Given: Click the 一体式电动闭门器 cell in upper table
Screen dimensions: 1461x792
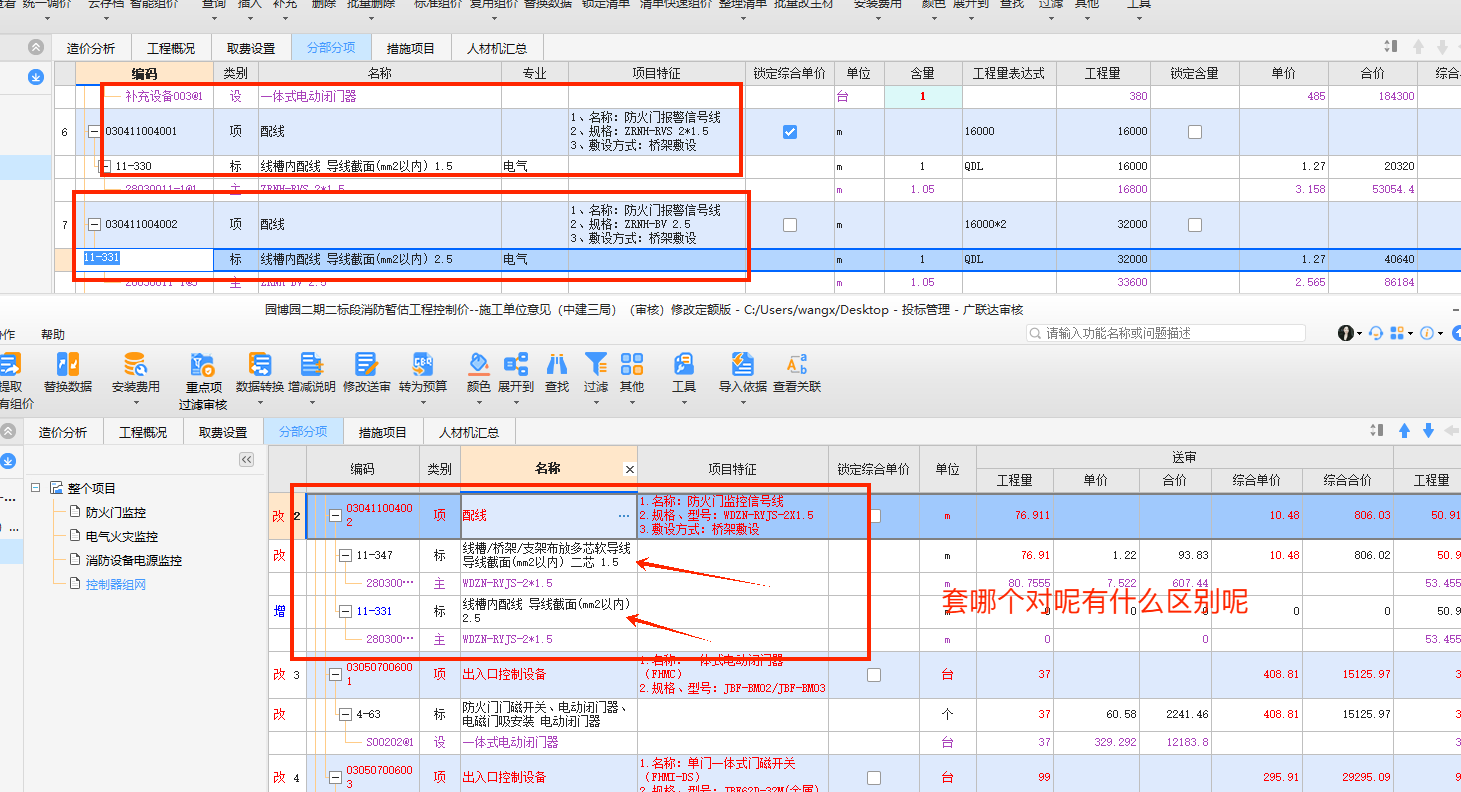Looking at the screenshot, I should [380, 97].
